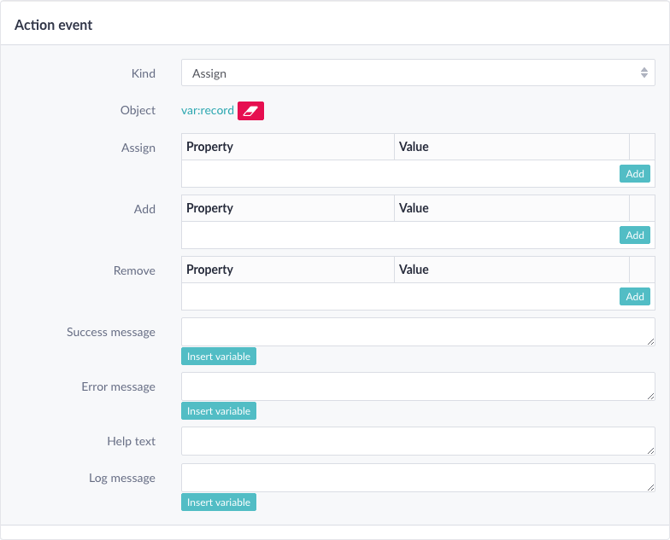Screen dimensions: 670x540
Task: Click into the Log message field
Action: (417, 477)
